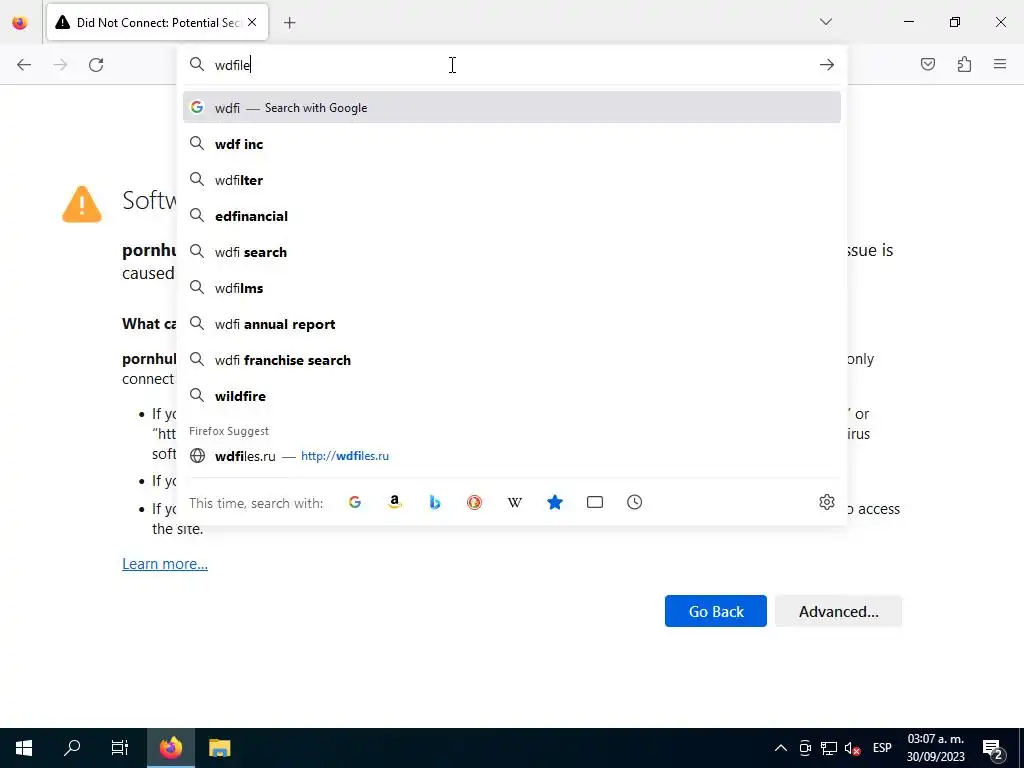
Task: Click the Firefox View icon
Action: [x=20, y=23]
